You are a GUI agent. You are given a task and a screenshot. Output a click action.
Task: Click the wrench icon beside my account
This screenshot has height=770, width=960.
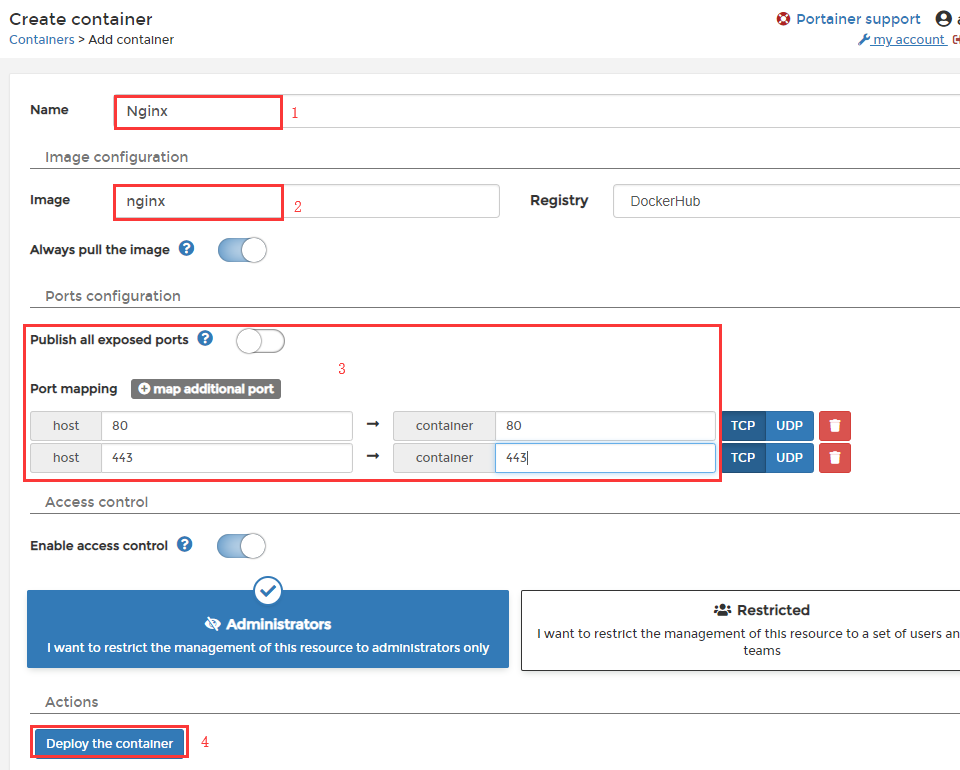click(865, 39)
